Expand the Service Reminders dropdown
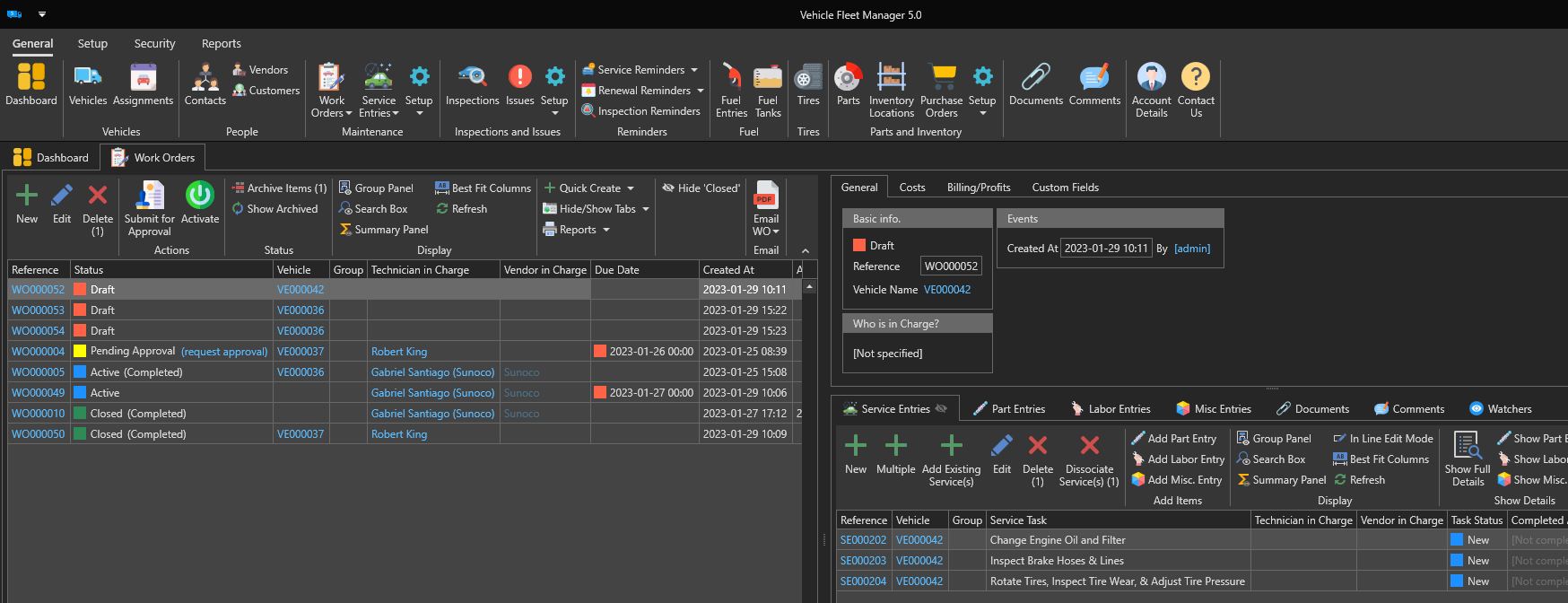 coord(694,70)
